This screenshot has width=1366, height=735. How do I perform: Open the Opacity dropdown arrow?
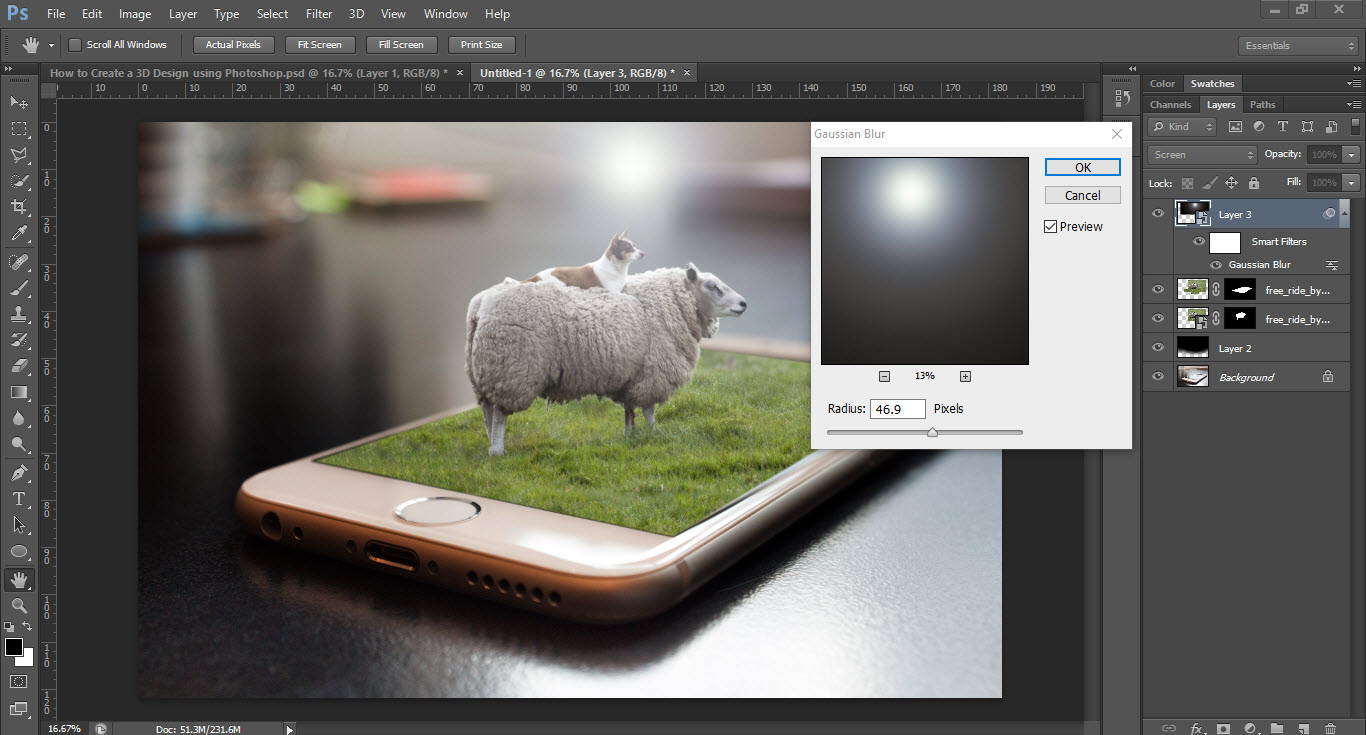tap(1352, 155)
